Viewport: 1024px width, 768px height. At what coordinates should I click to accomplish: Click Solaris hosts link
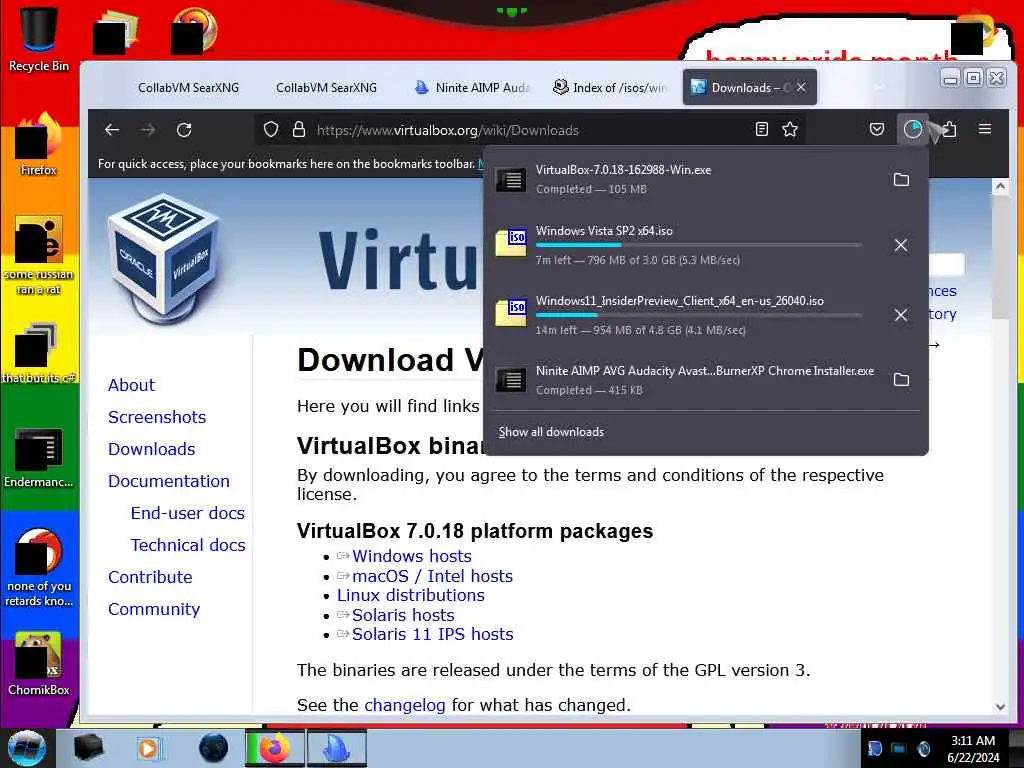(x=403, y=615)
